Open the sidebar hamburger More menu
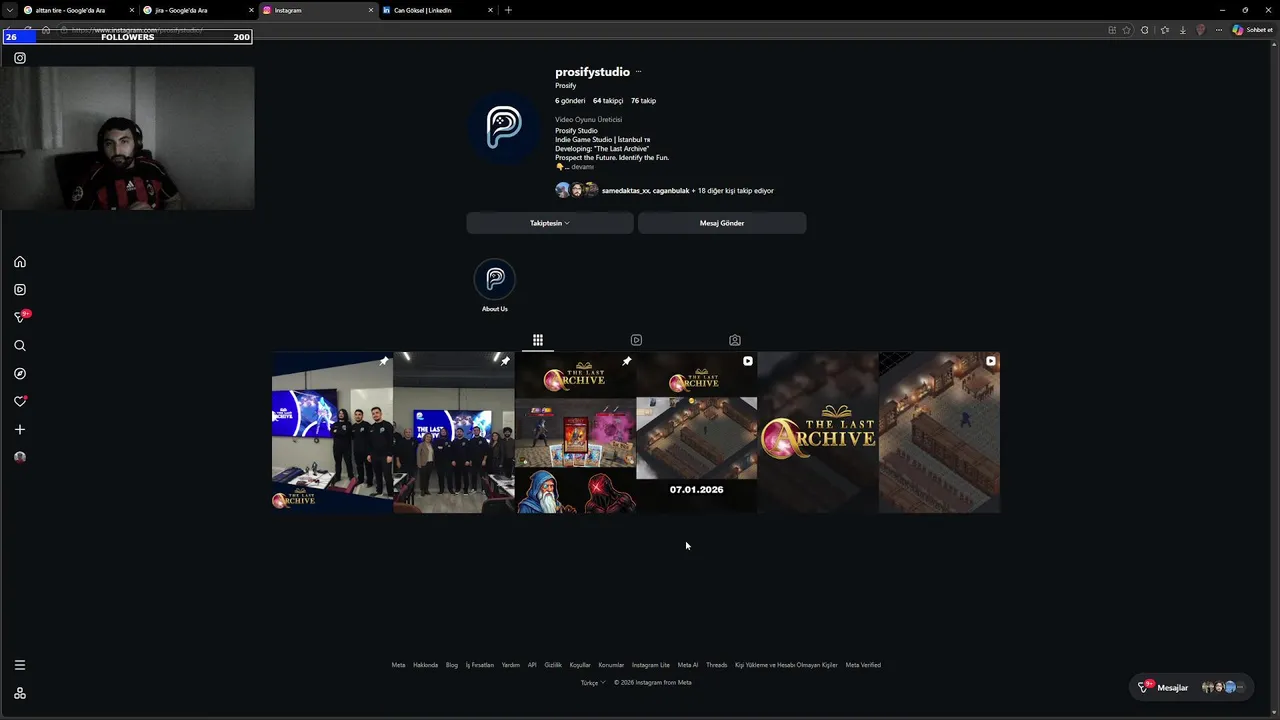 19,665
